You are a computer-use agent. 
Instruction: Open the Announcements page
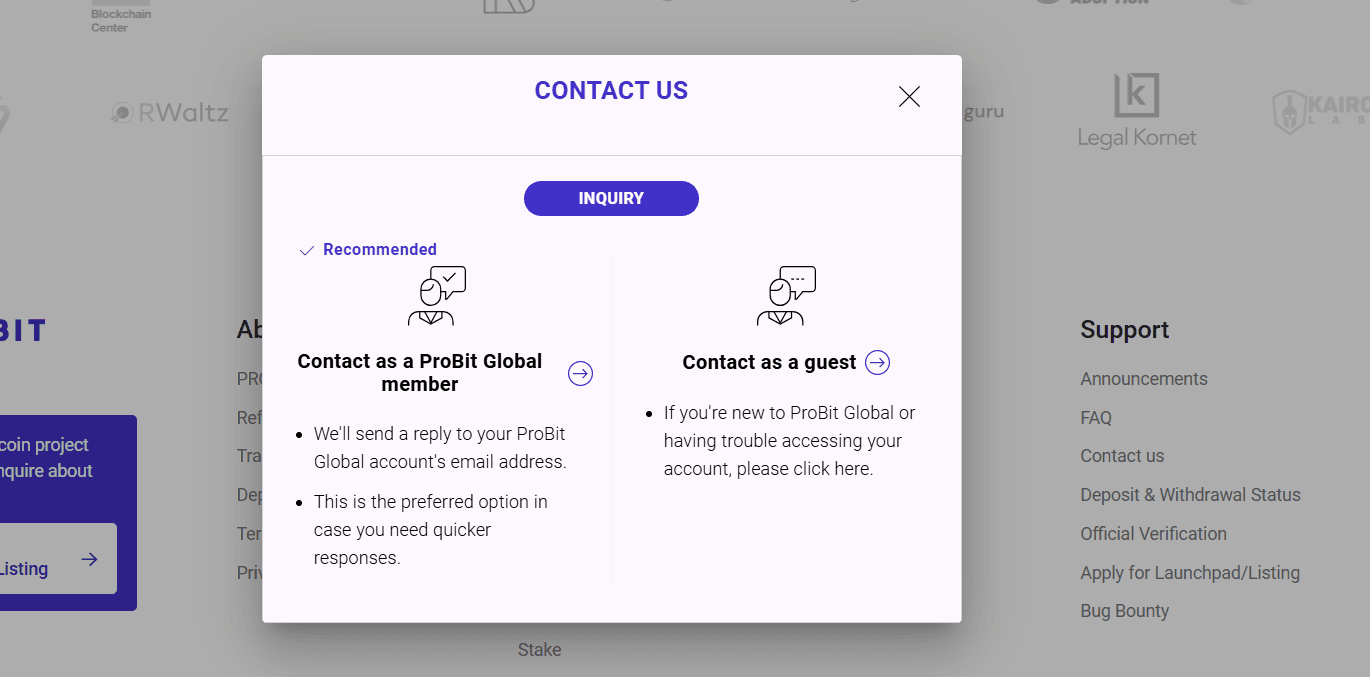[x=1143, y=378]
